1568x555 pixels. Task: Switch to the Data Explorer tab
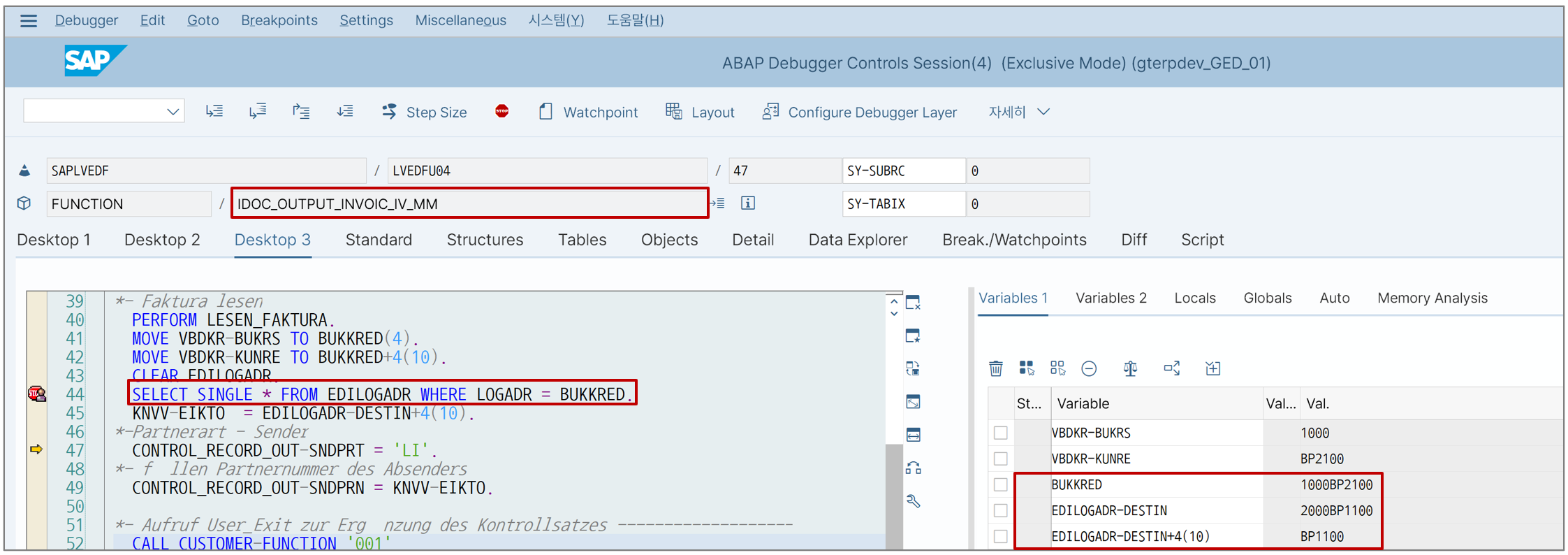(858, 240)
